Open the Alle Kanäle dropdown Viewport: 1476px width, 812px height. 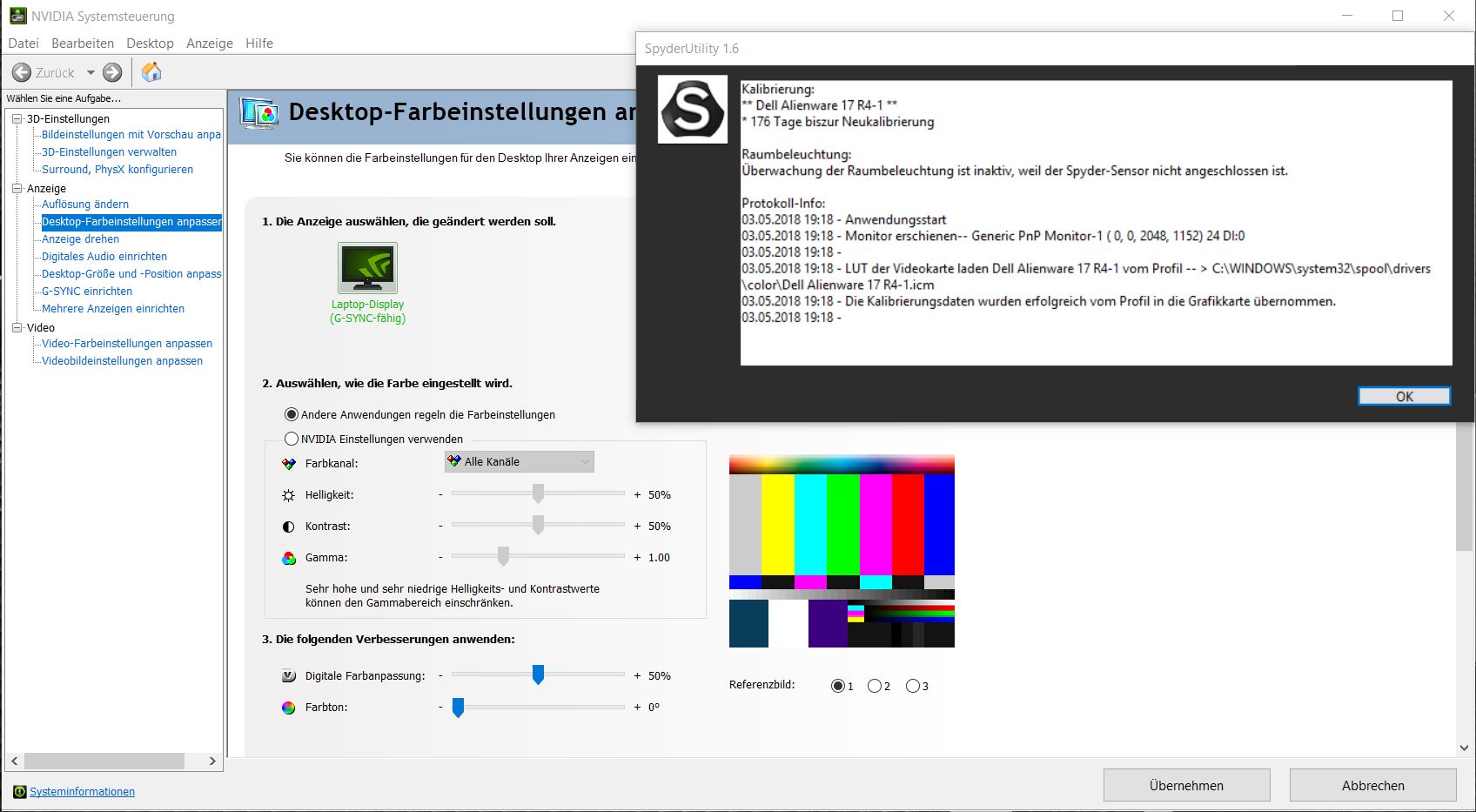click(520, 462)
